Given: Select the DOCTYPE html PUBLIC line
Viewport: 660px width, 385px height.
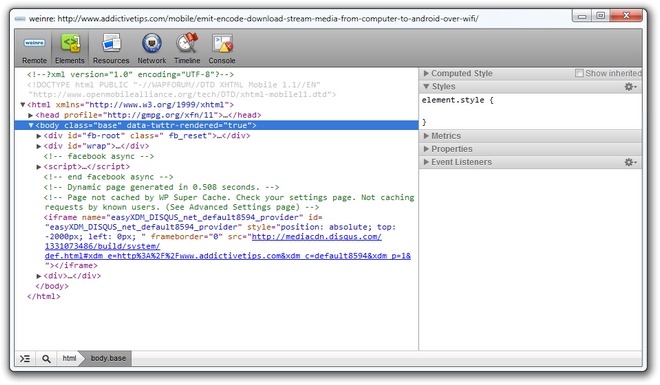Looking at the screenshot, I should [x=182, y=90].
